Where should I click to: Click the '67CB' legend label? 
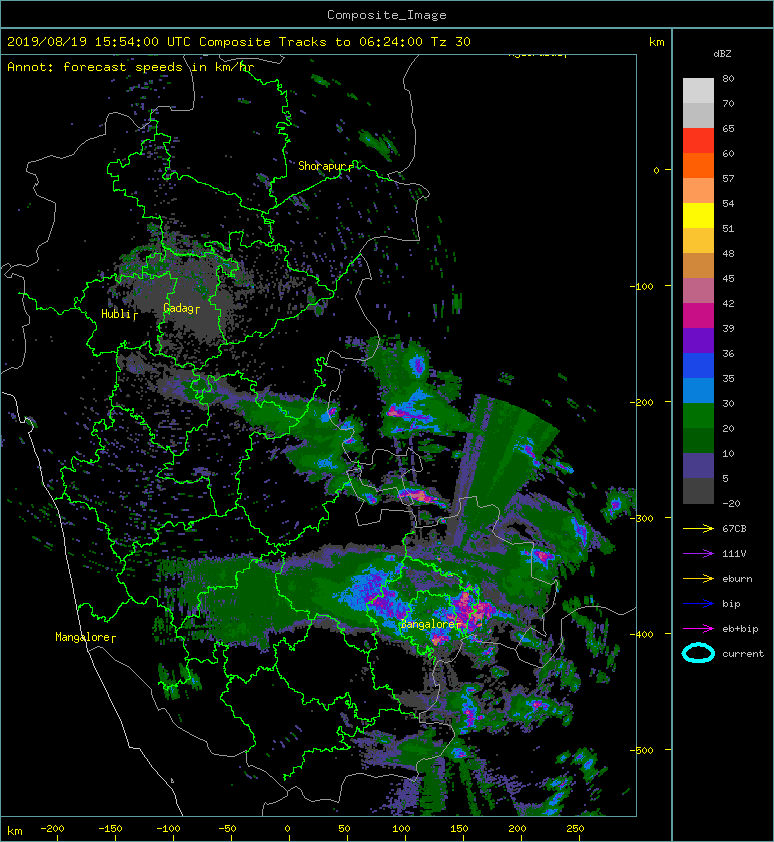tap(734, 528)
